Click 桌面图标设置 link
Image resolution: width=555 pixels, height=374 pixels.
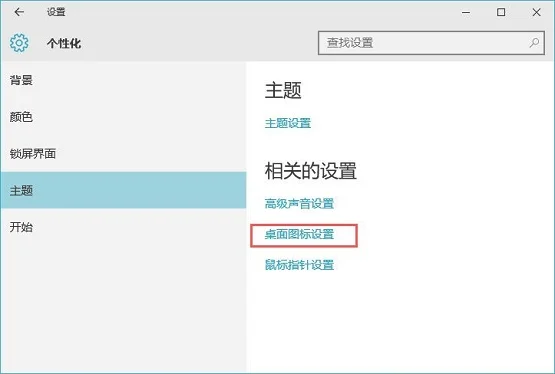[x=299, y=234]
